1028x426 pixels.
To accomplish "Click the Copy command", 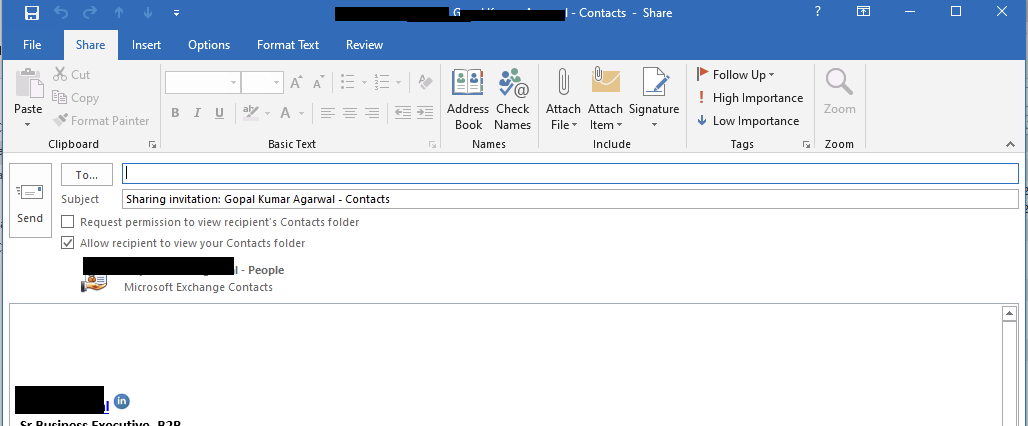I will [x=75, y=98].
